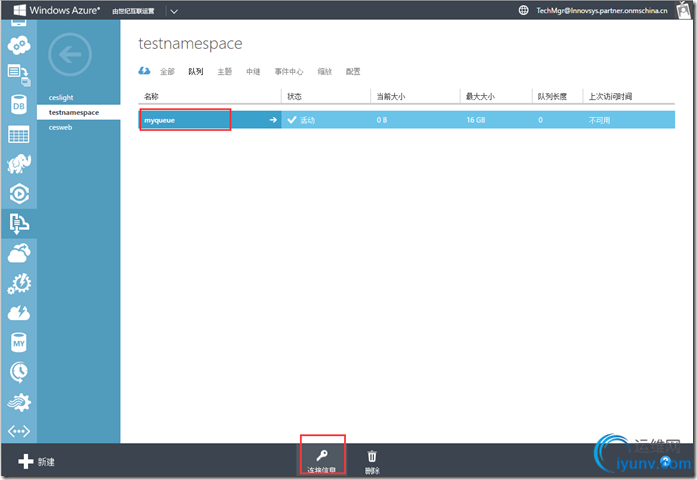Open the cloud icon below Service Bus

[19, 253]
